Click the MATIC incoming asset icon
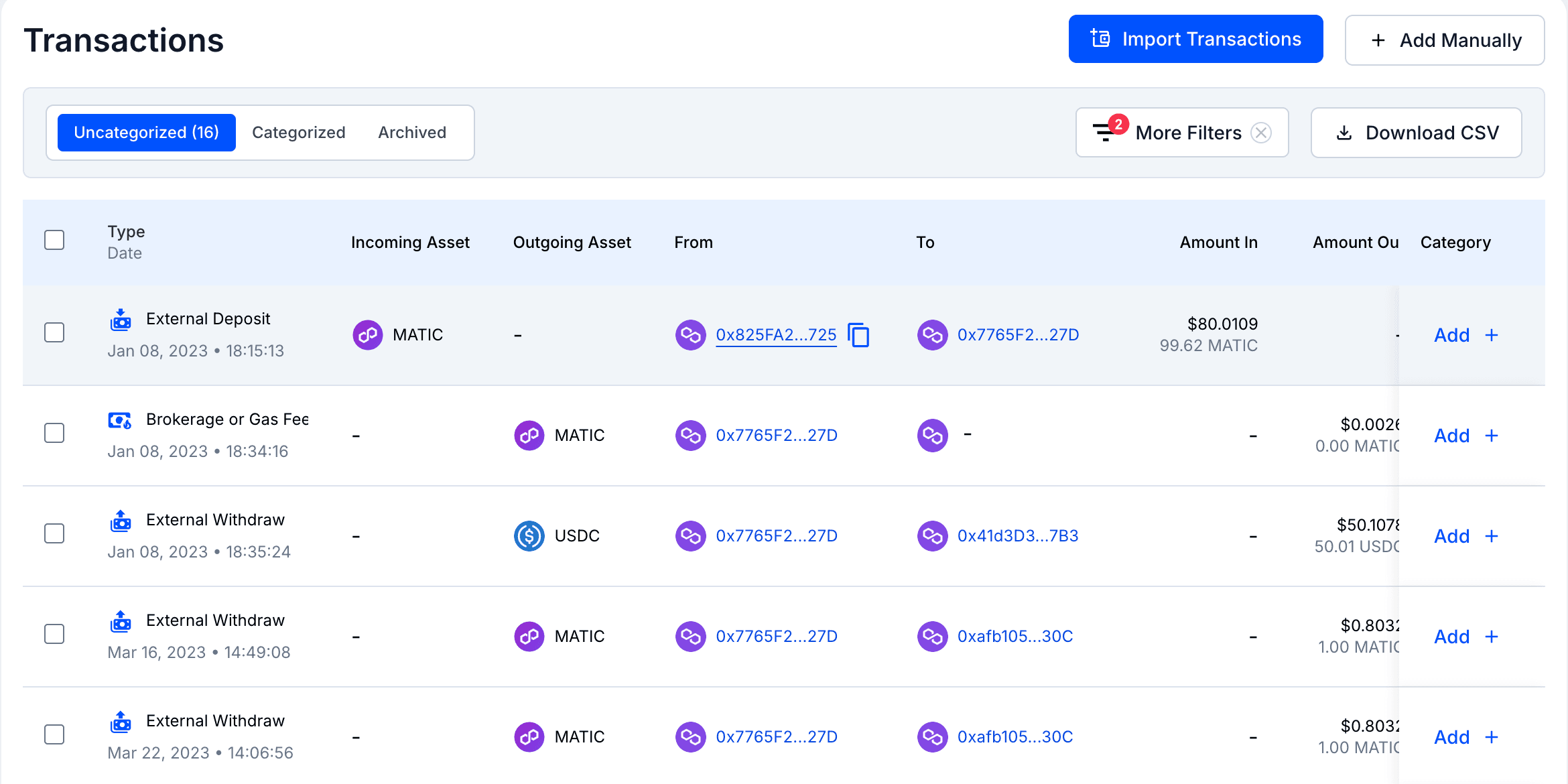Viewport: 1568px width, 784px height. [x=368, y=335]
